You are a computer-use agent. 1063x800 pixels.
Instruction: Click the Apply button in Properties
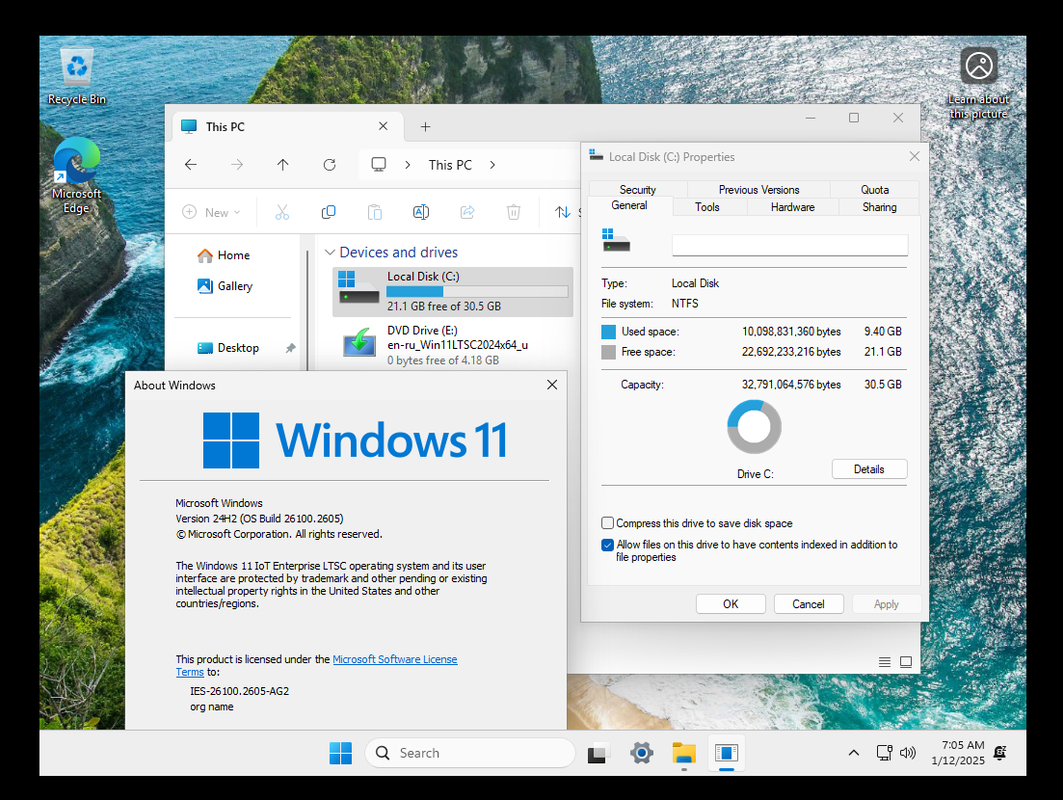[886, 604]
